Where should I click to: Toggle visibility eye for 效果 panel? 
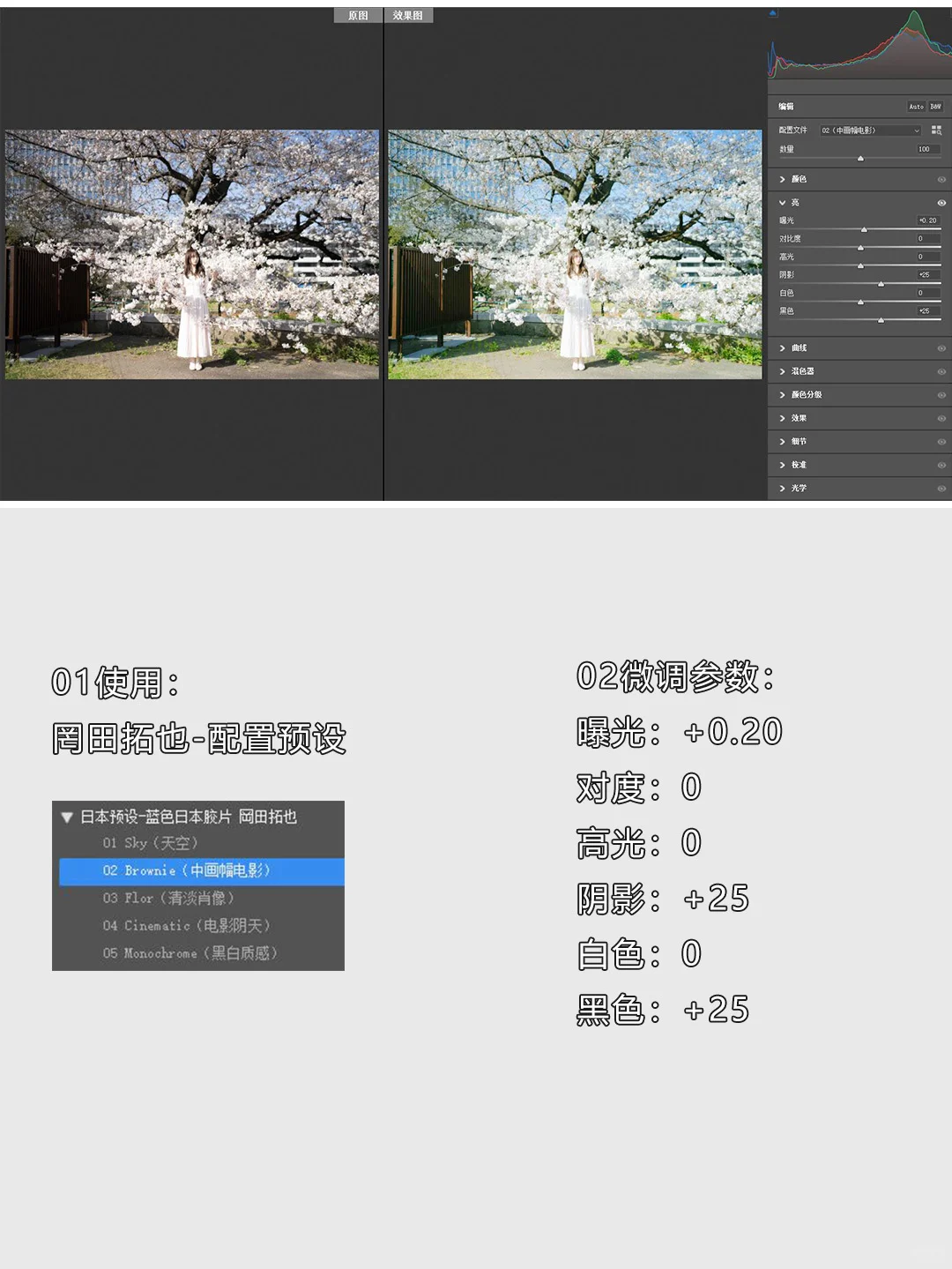point(941,418)
